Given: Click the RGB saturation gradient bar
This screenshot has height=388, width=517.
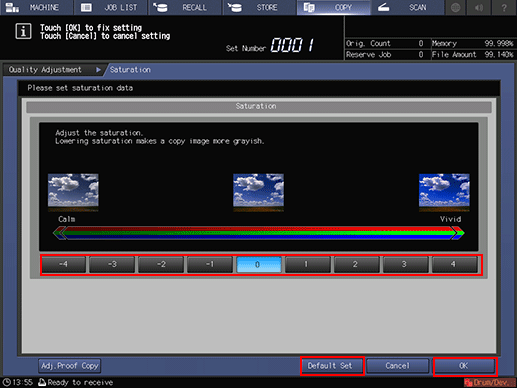Looking at the screenshot, I should coord(259,233).
